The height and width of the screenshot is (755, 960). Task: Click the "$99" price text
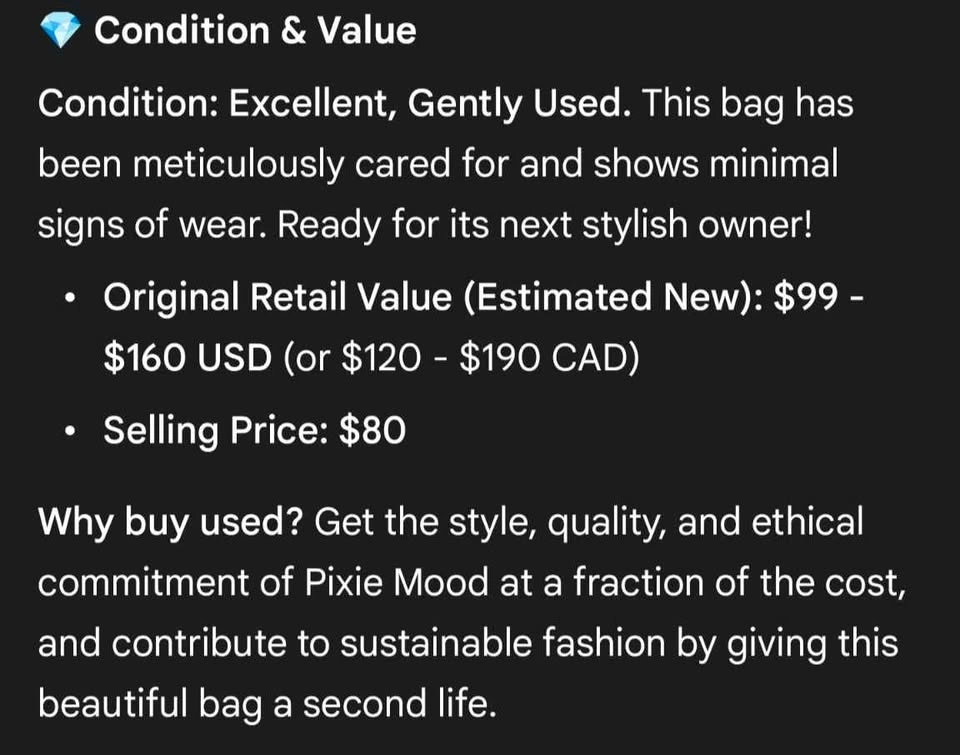[803, 297]
